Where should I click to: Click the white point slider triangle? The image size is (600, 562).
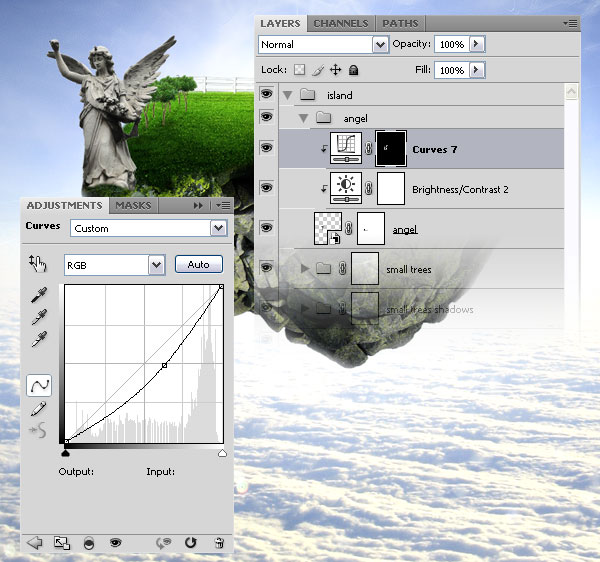[222, 453]
